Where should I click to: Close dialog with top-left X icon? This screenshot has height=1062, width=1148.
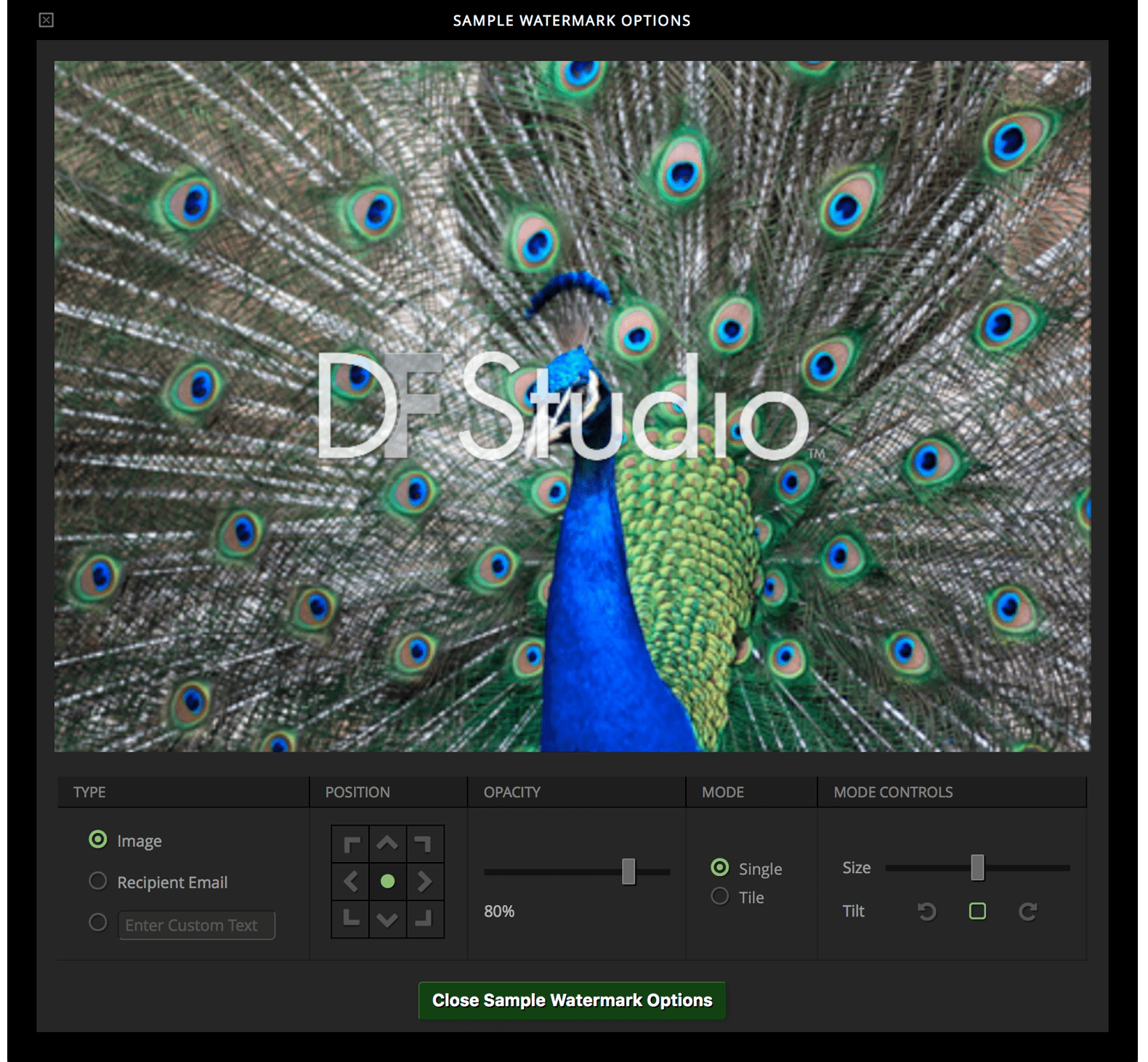[46, 20]
